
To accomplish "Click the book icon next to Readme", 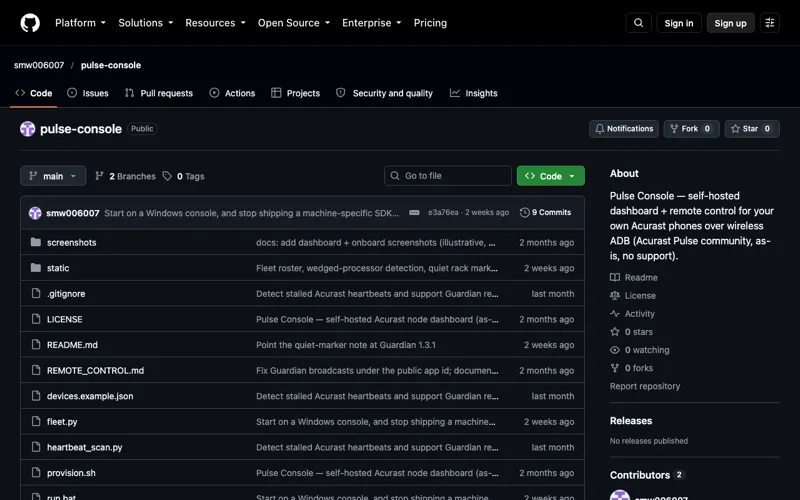I will (615, 278).
